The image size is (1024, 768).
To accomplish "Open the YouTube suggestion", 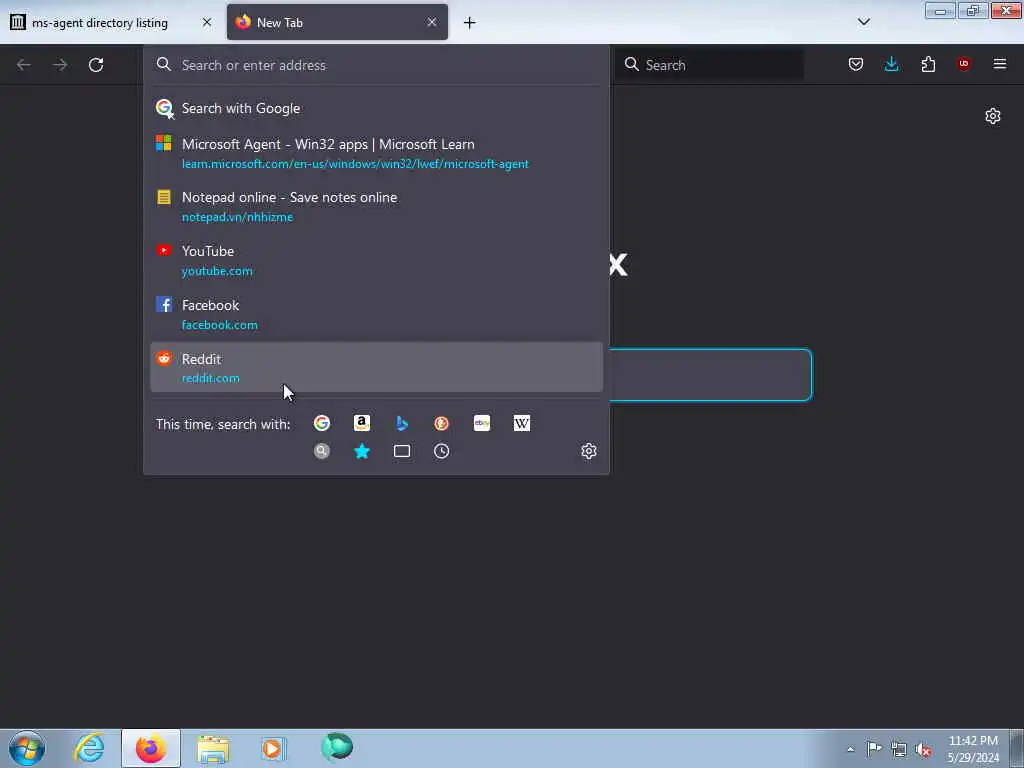I will coord(376,261).
